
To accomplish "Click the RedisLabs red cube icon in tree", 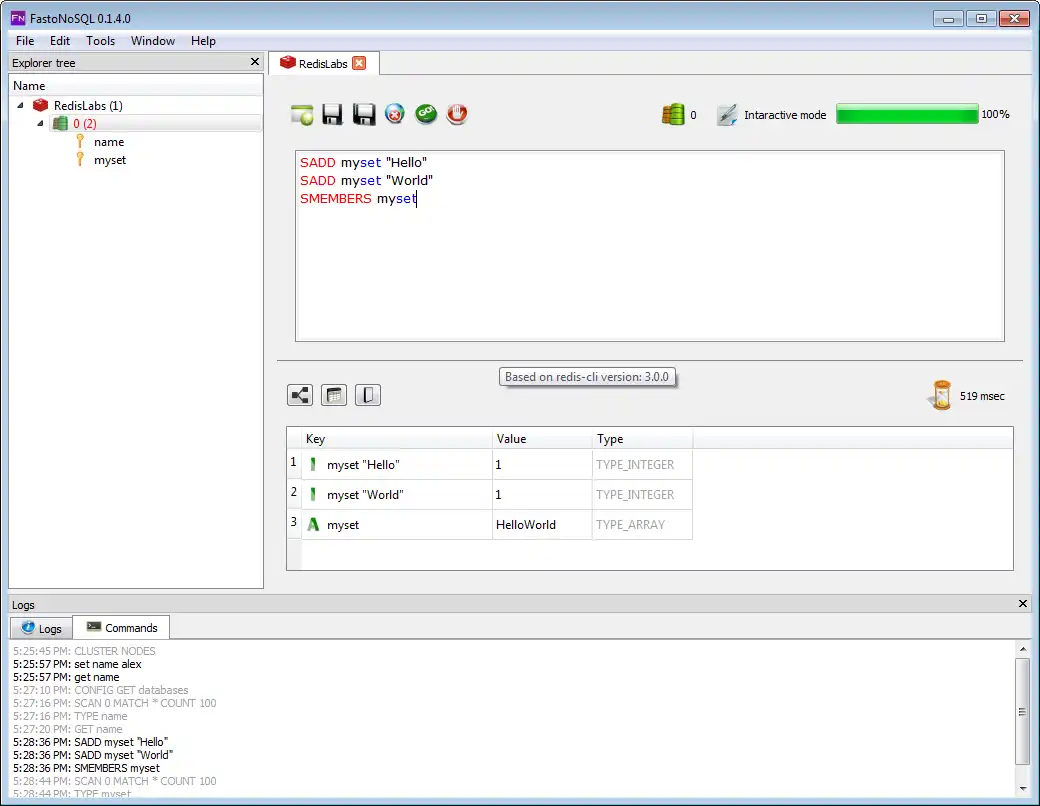I will (40, 105).
